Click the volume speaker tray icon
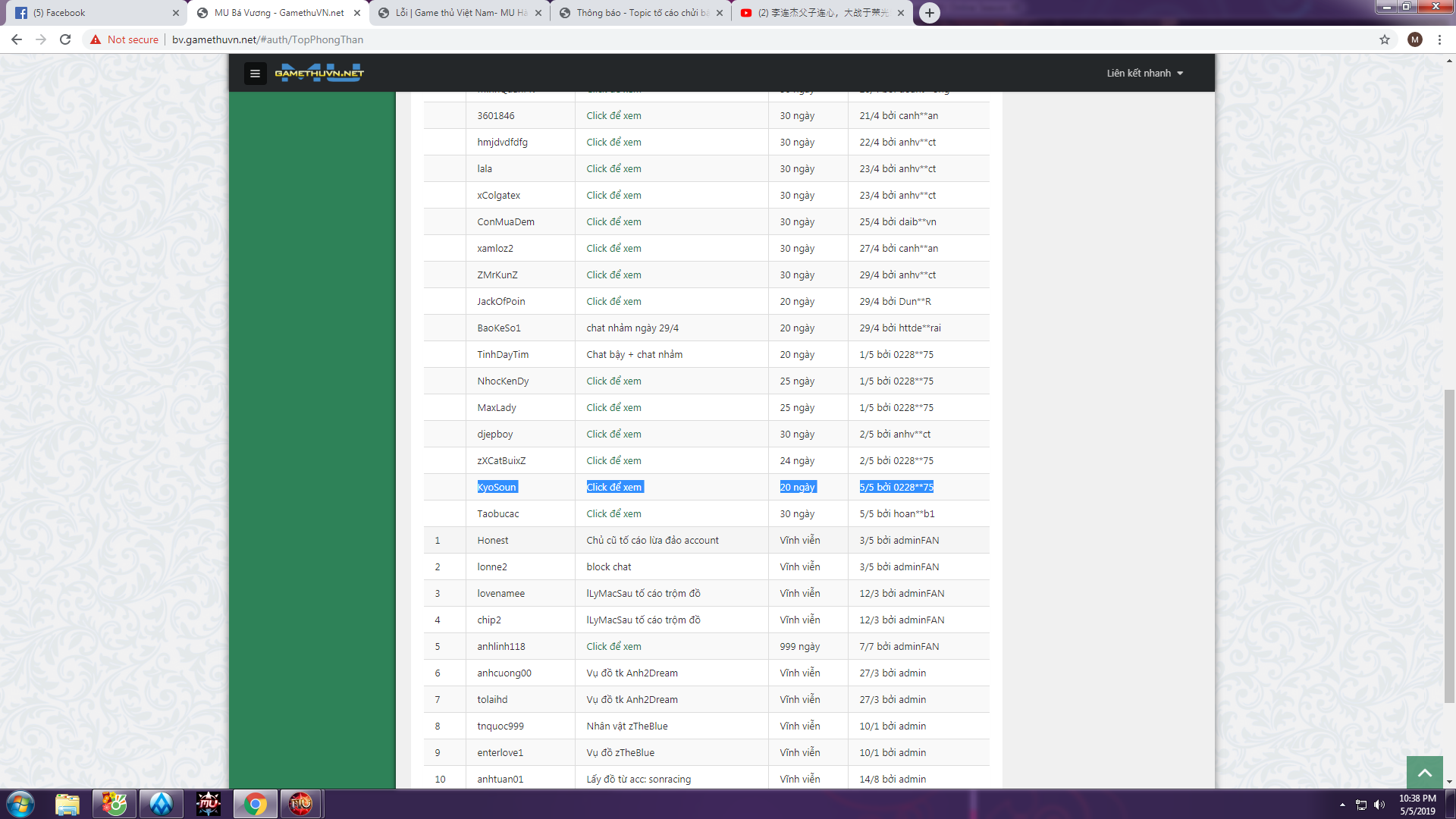The height and width of the screenshot is (819, 1456). click(1379, 805)
